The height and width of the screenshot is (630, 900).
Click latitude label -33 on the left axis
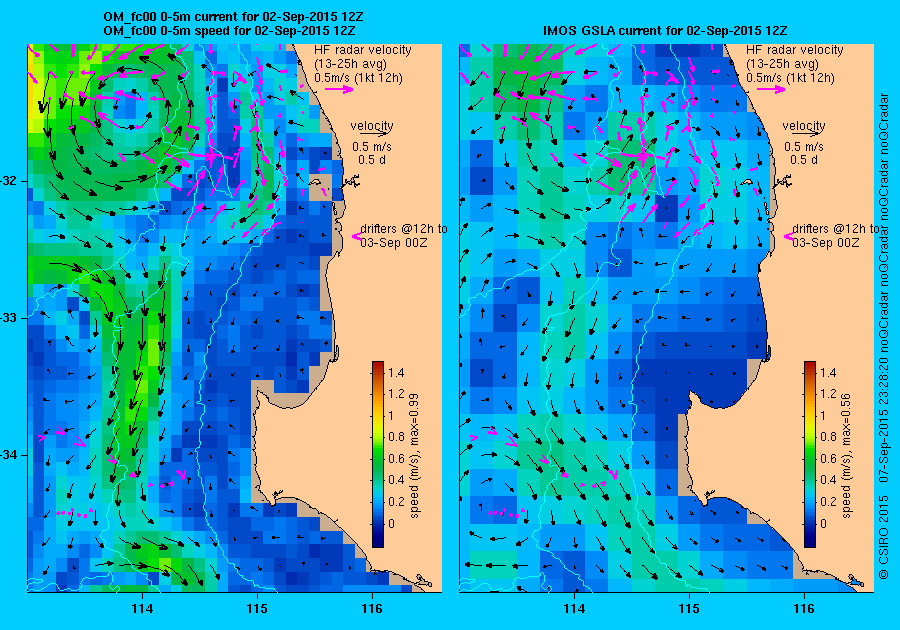[x=9, y=318]
